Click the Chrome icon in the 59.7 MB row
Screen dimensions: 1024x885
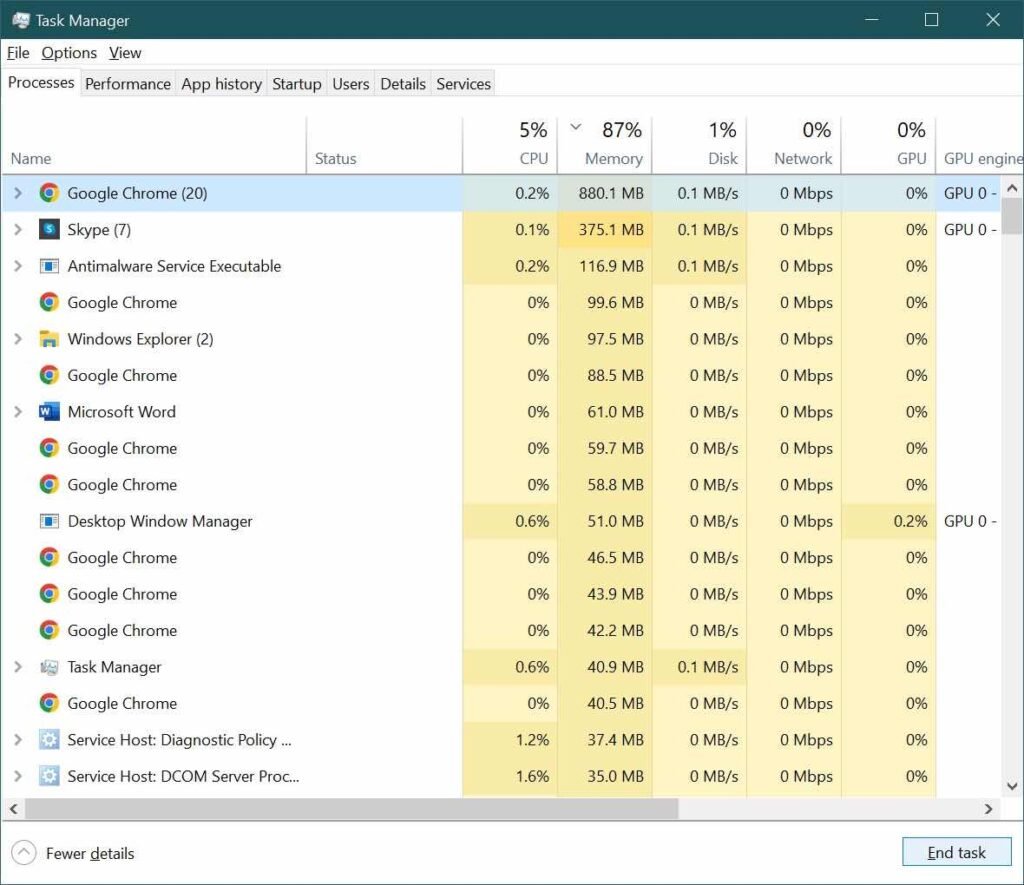point(49,448)
